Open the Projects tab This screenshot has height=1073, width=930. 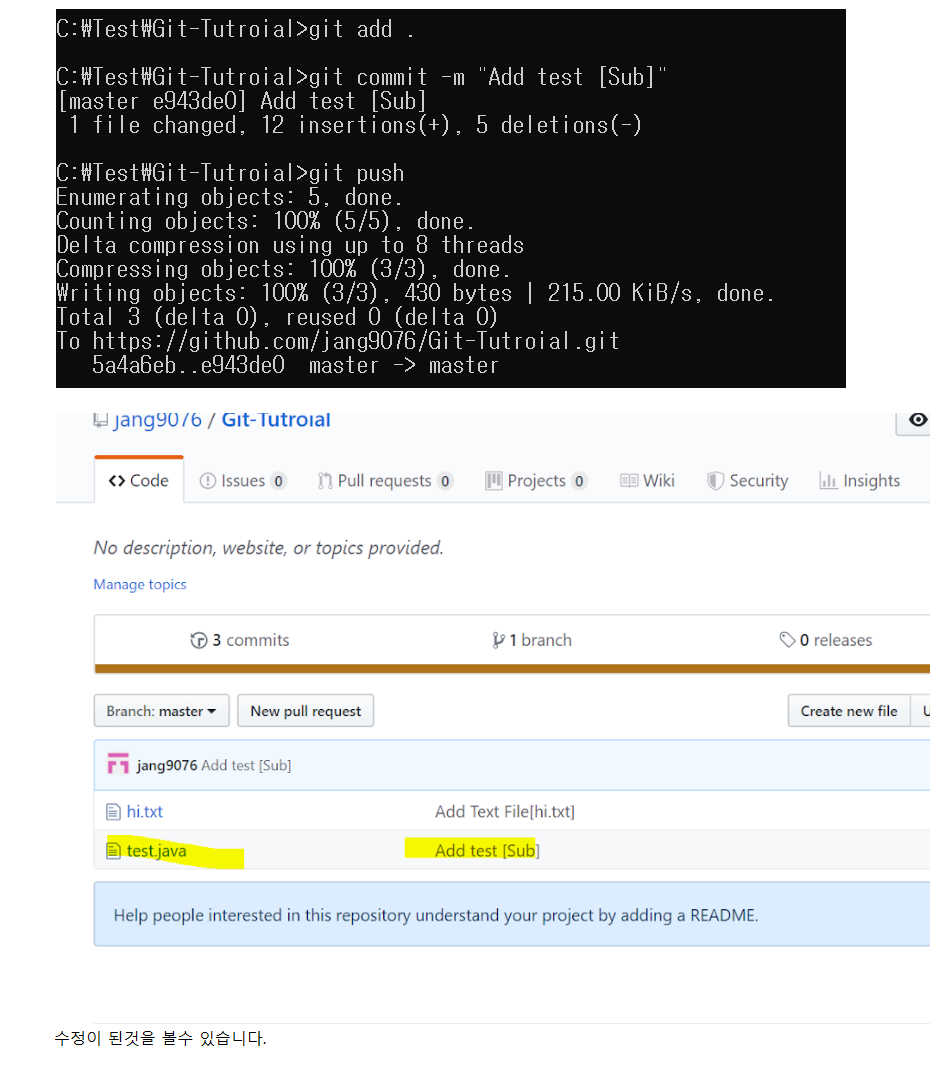coord(536,481)
